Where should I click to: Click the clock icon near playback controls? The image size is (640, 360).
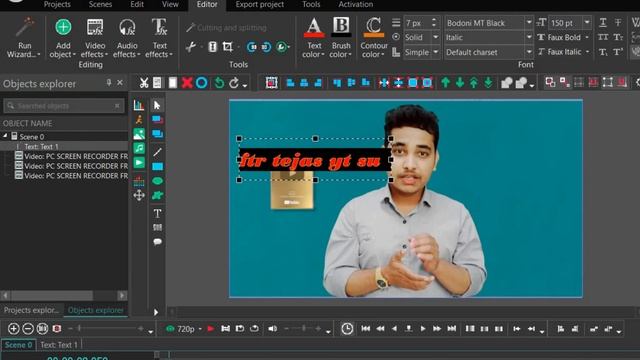click(347, 329)
